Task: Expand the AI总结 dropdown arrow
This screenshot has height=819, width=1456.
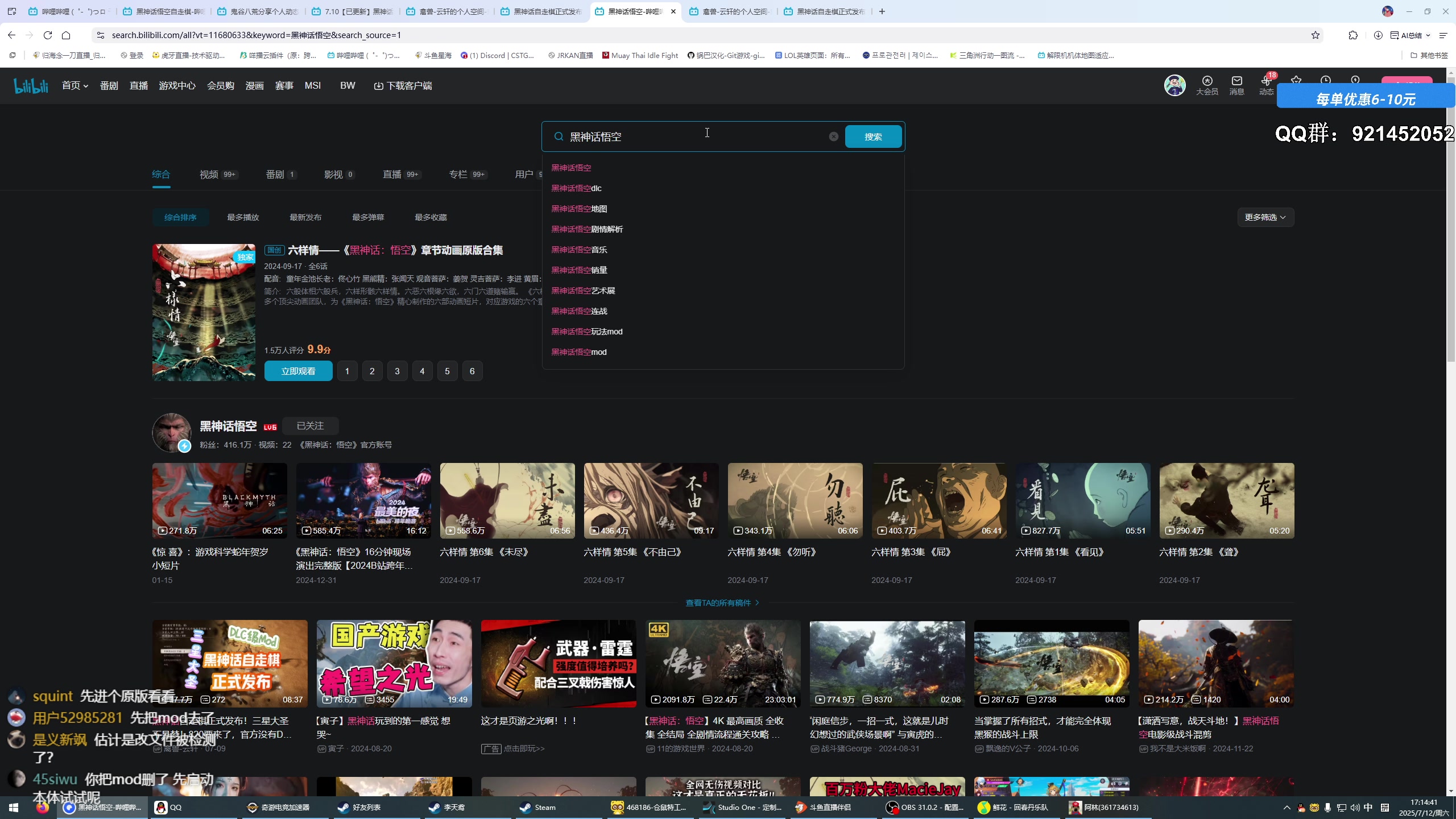Action: [1428, 35]
